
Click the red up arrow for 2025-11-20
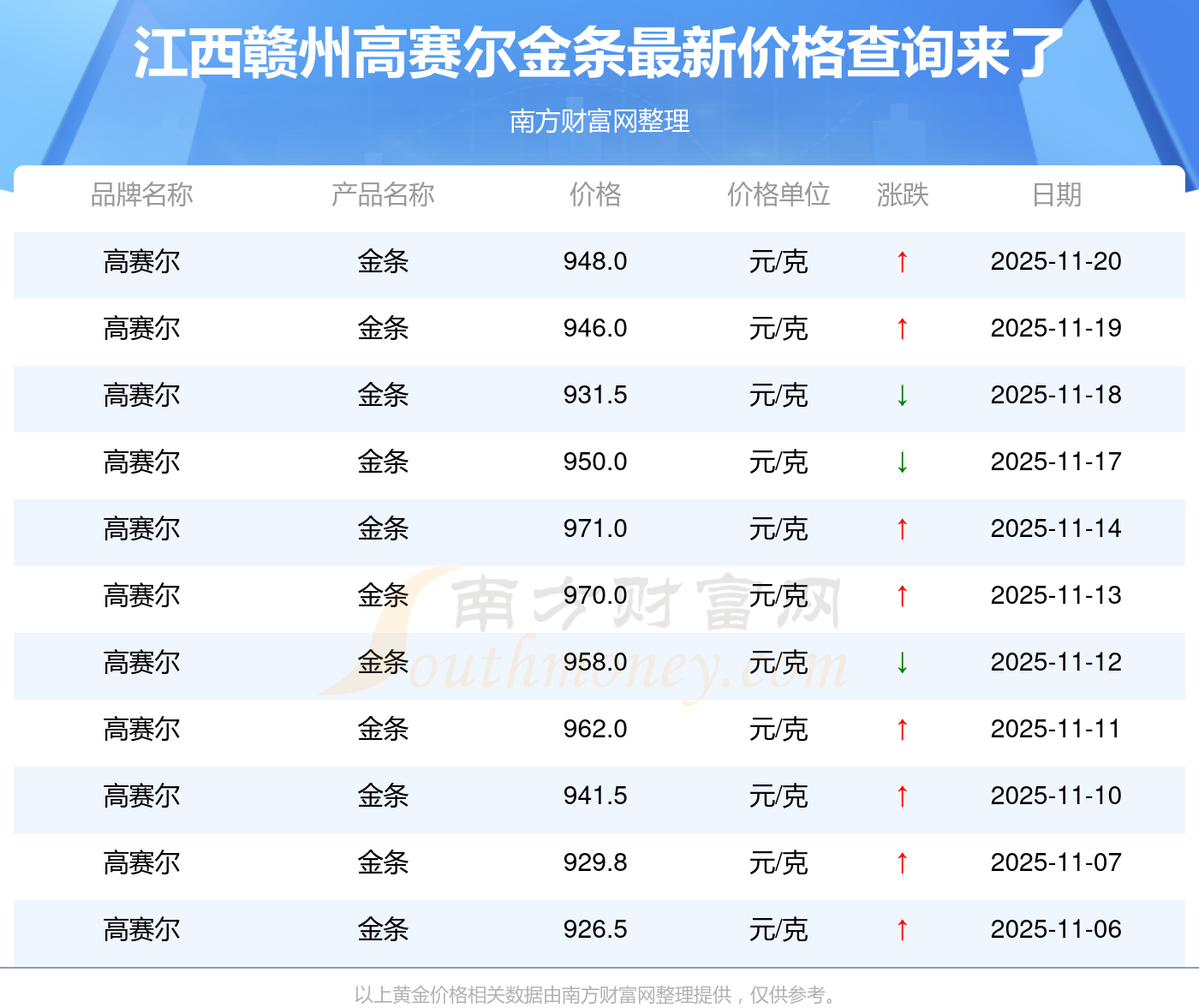[x=902, y=261]
